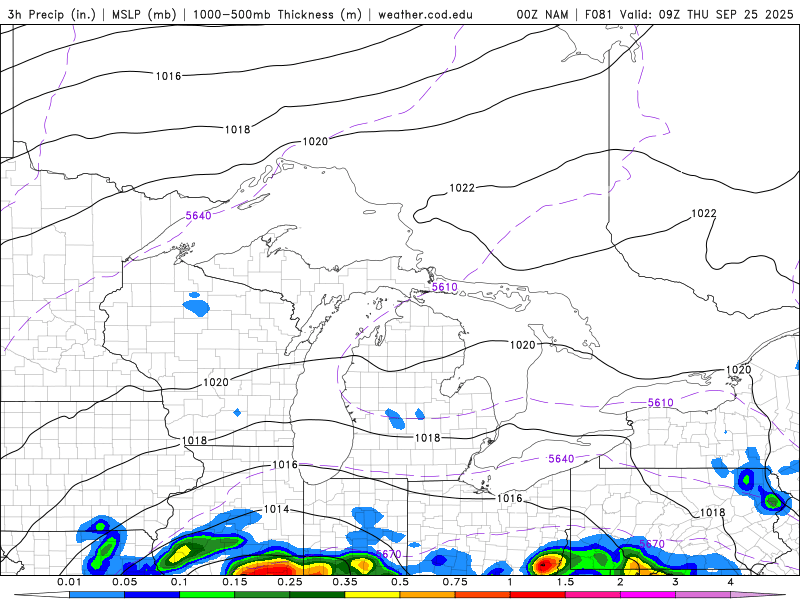Click the purple '5640' label over Lake Erie
The height and width of the screenshot is (600, 800).
coord(561,459)
